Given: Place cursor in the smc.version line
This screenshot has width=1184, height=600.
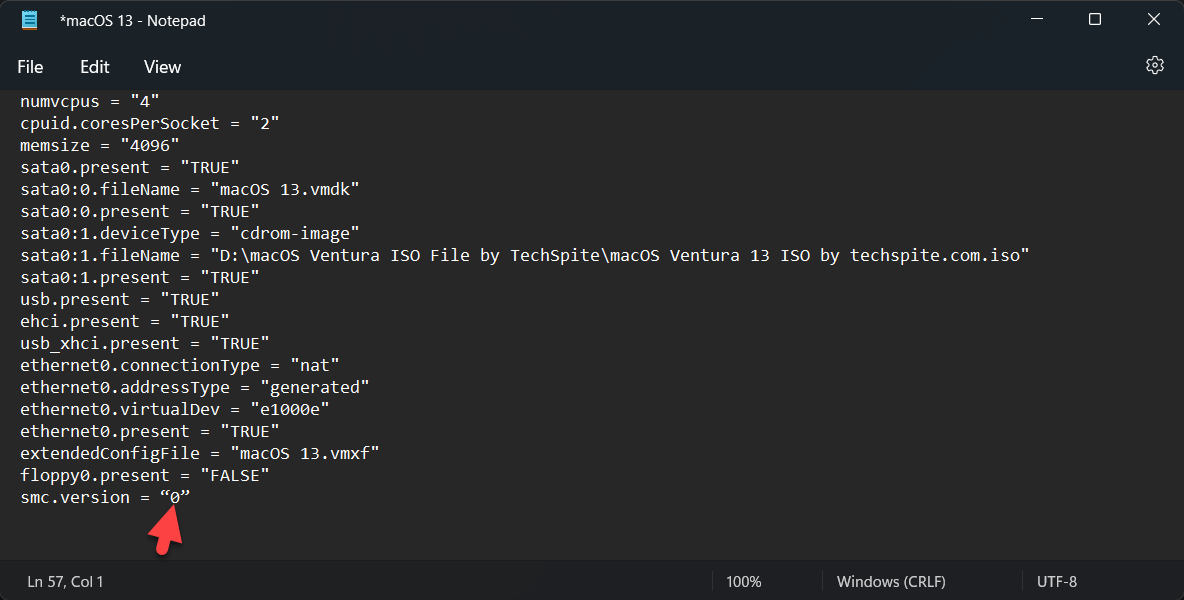Looking at the screenshot, I should coord(105,497).
